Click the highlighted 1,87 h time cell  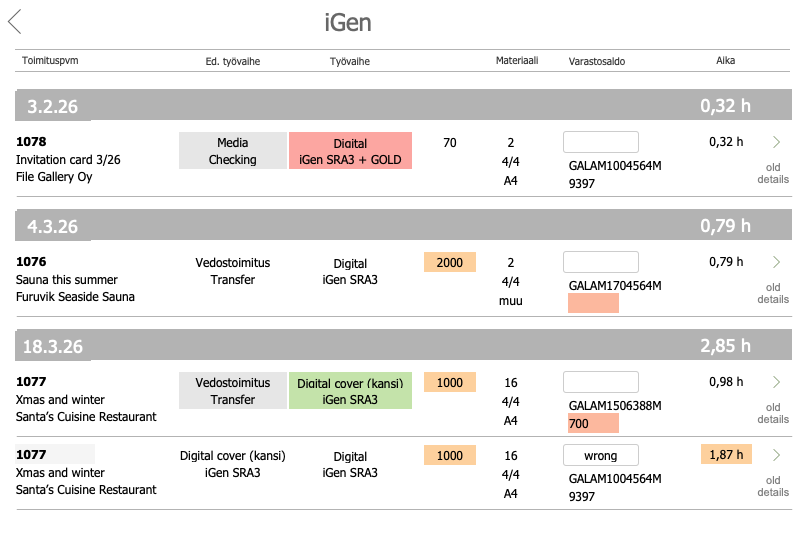[x=726, y=455]
